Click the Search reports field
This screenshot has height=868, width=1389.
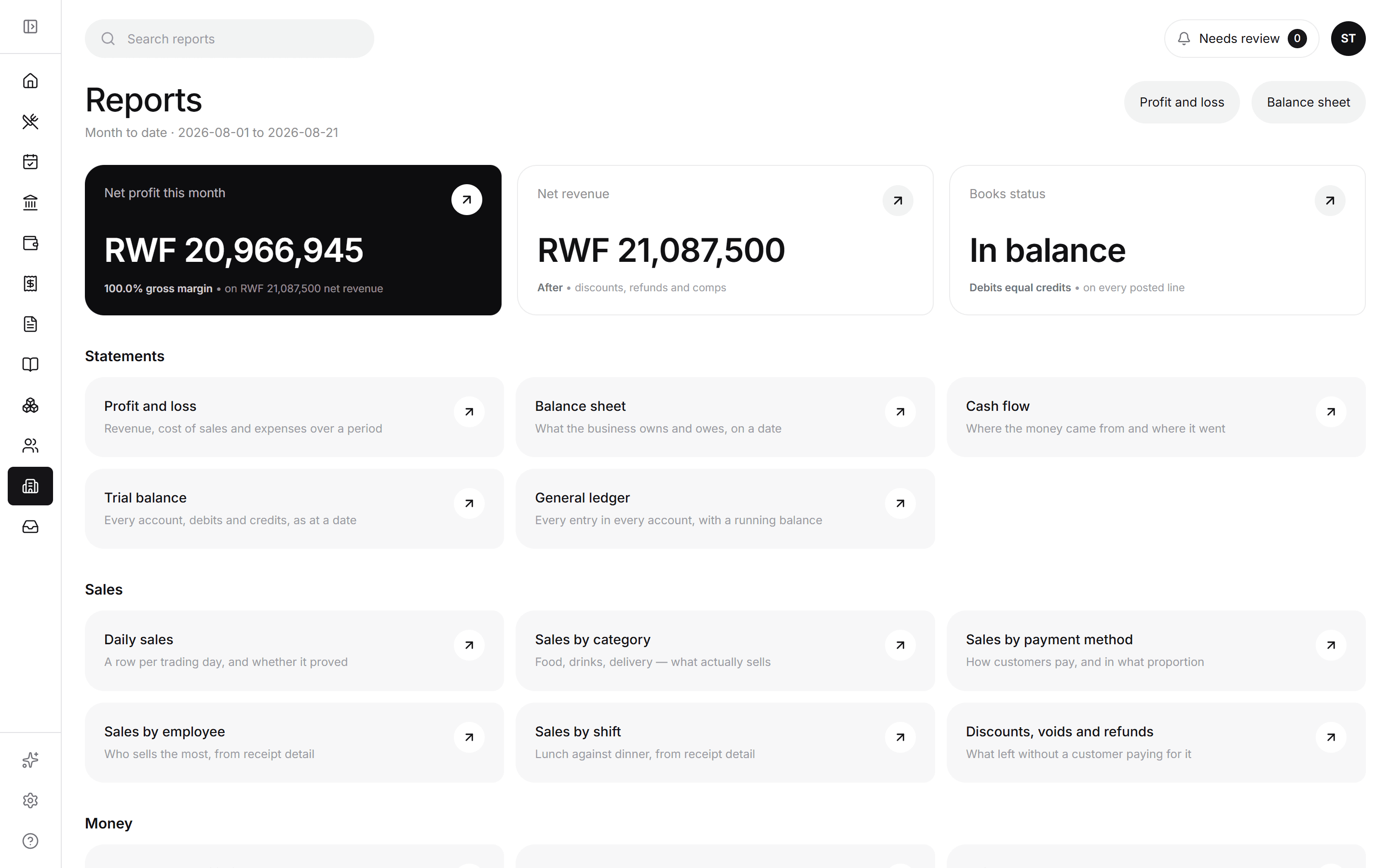tap(230, 39)
